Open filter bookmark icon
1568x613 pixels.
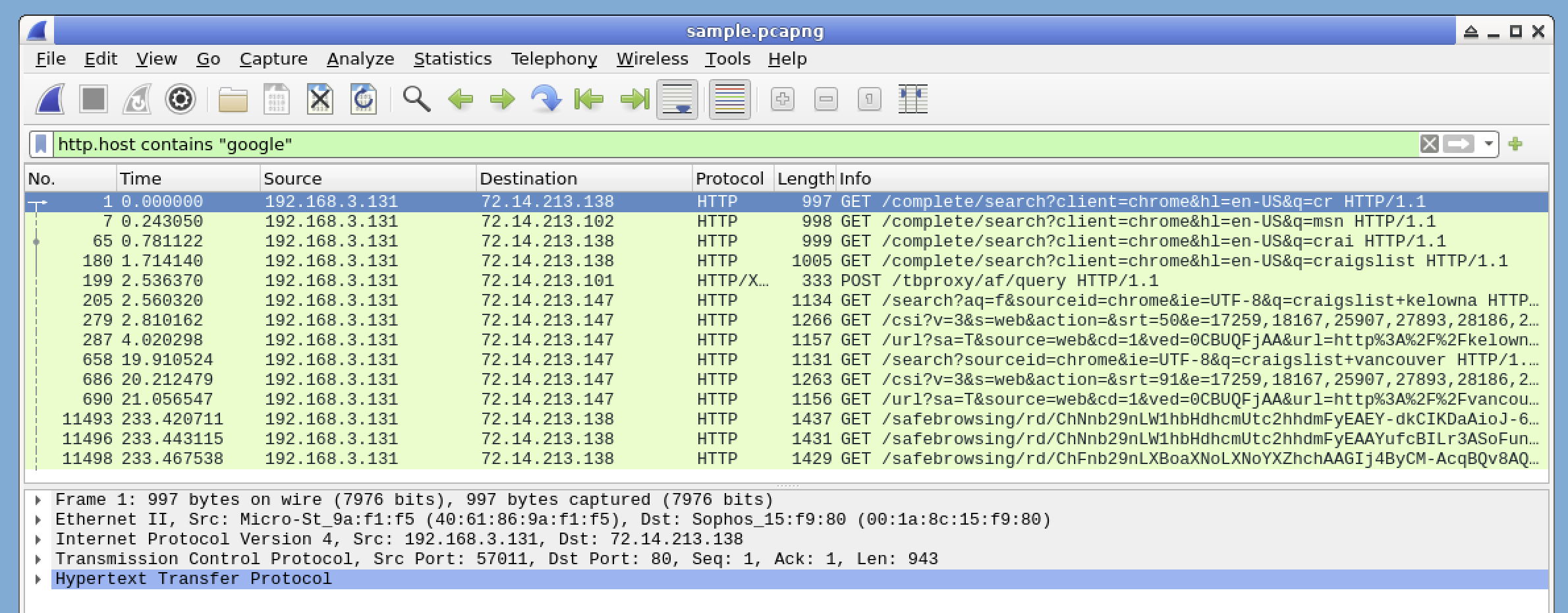(x=41, y=144)
